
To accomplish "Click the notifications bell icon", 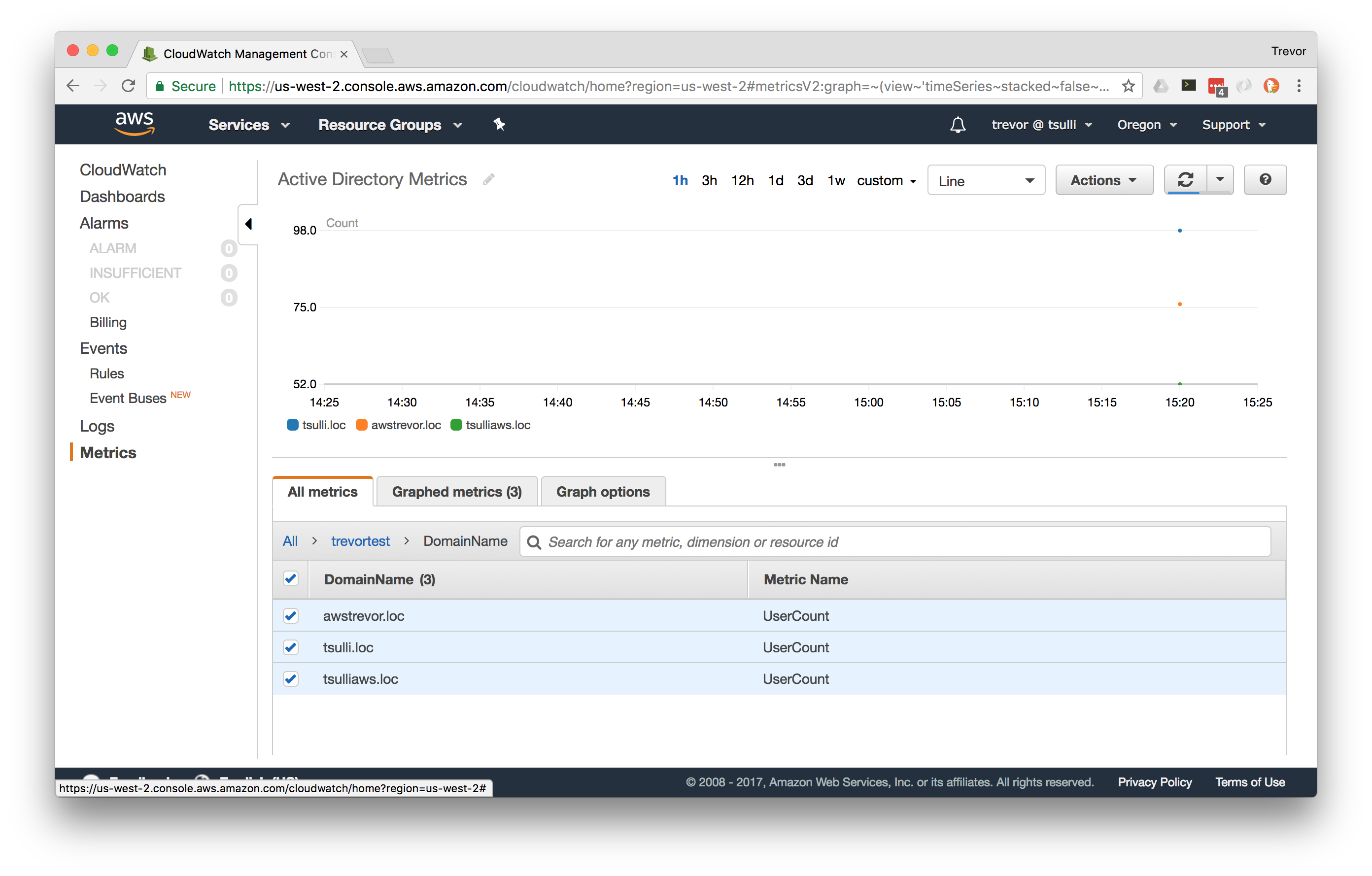I will click(x=958, y=125).
